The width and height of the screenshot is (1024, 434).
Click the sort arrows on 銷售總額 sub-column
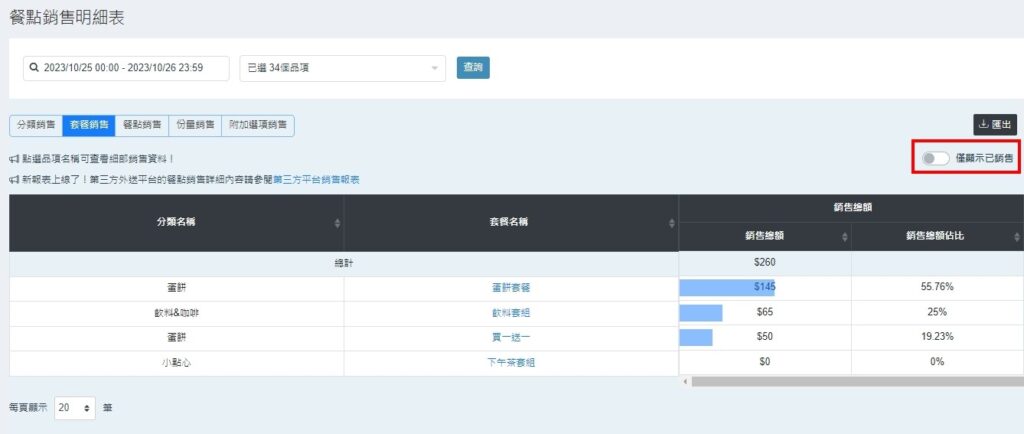click(845, 237)
